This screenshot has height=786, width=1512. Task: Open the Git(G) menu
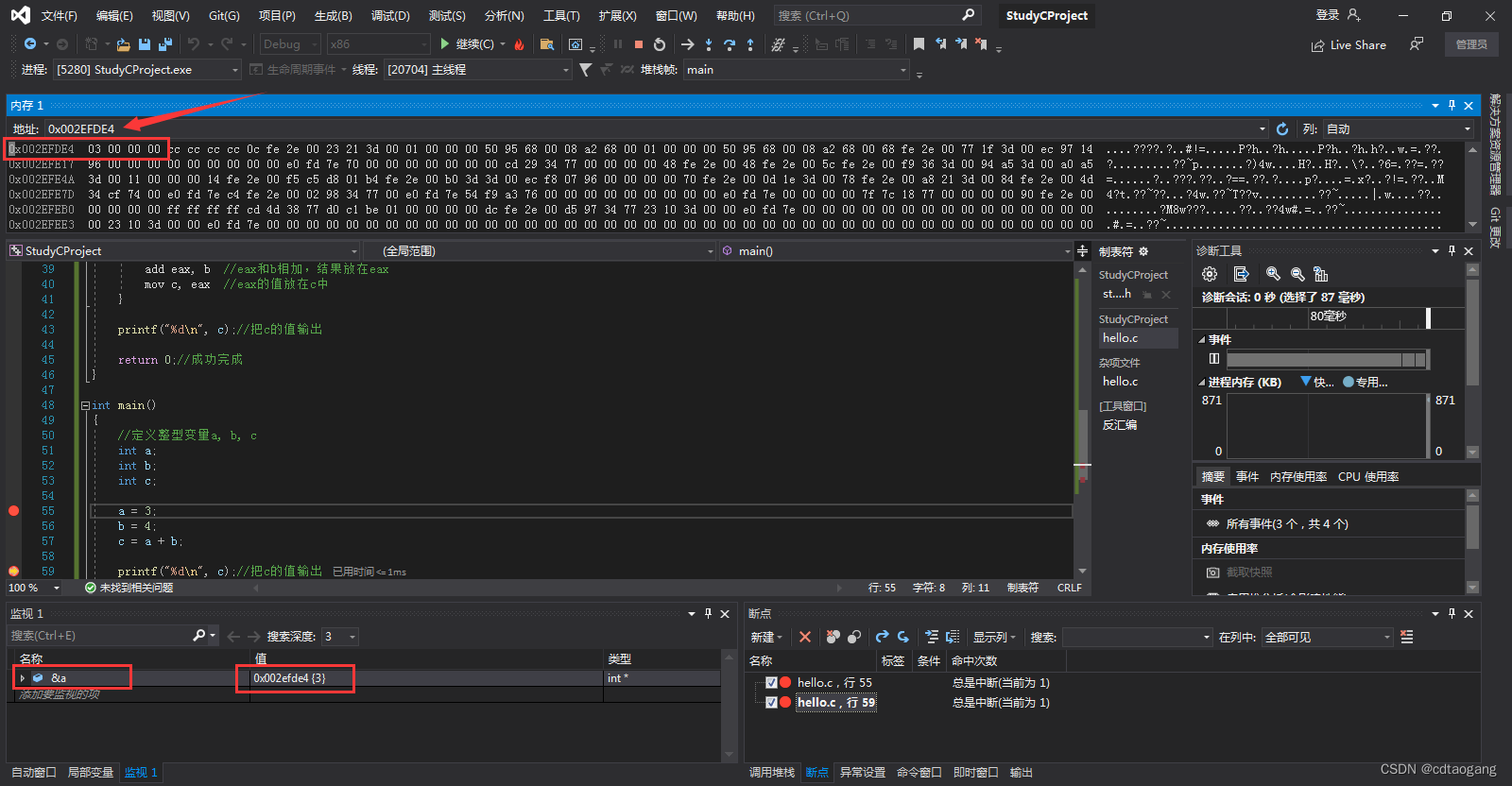[x=224, y=16]
